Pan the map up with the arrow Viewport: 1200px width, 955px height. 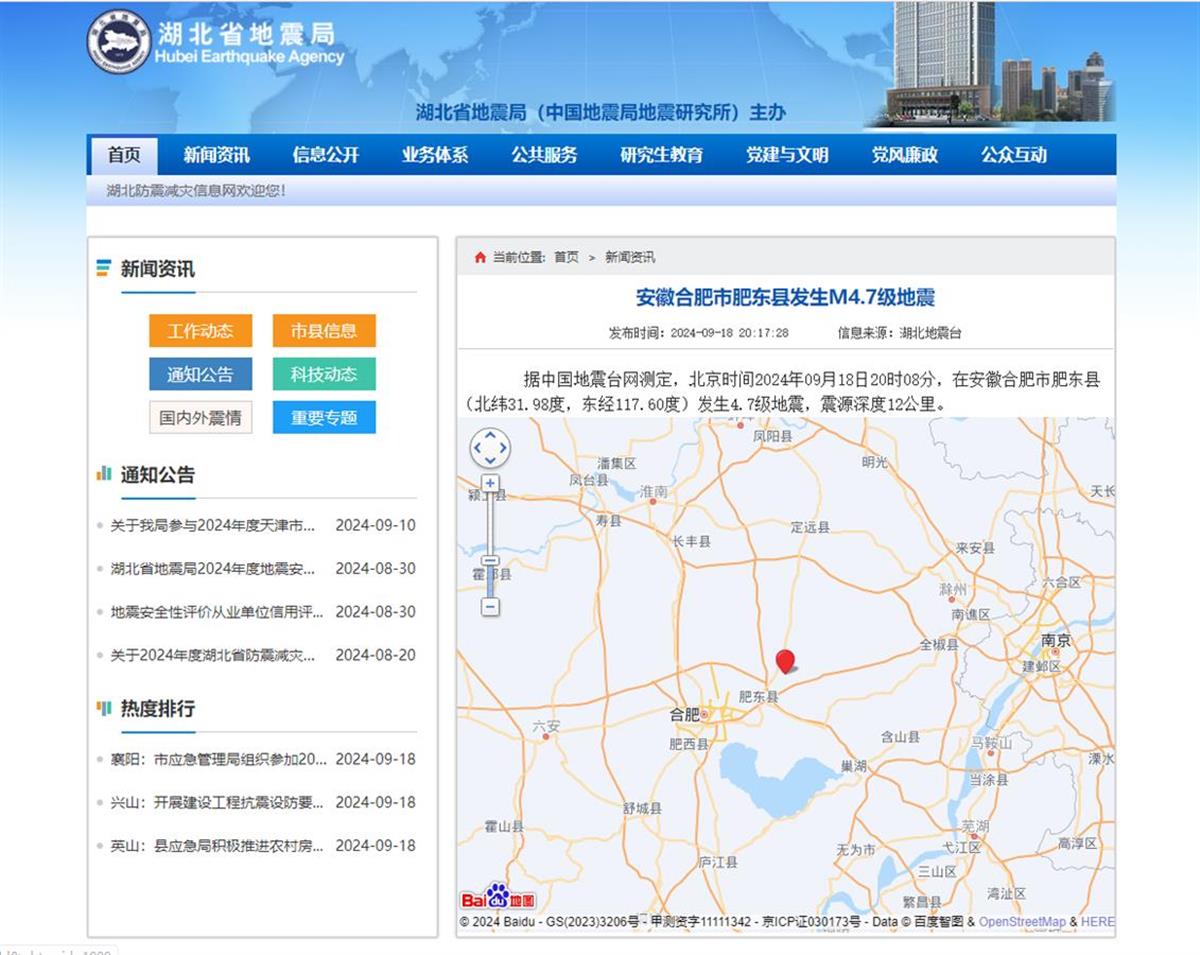pos(490,434)
